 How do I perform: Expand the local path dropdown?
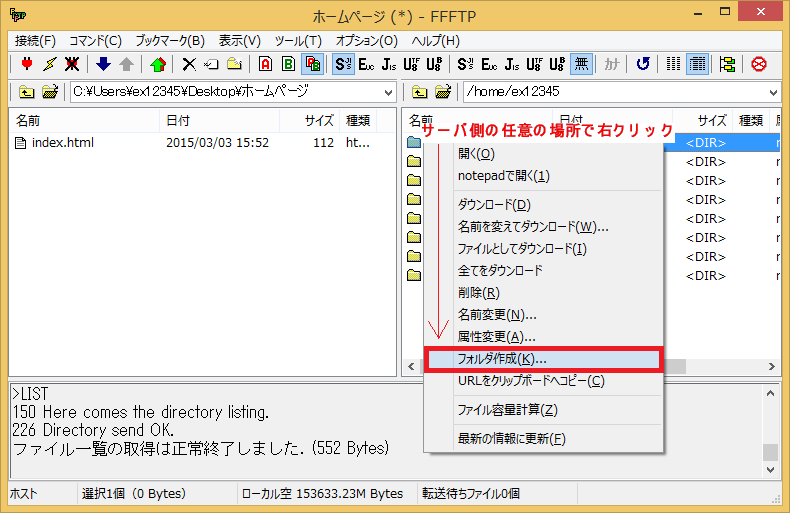pyautogui.click(x=388, y=92)
